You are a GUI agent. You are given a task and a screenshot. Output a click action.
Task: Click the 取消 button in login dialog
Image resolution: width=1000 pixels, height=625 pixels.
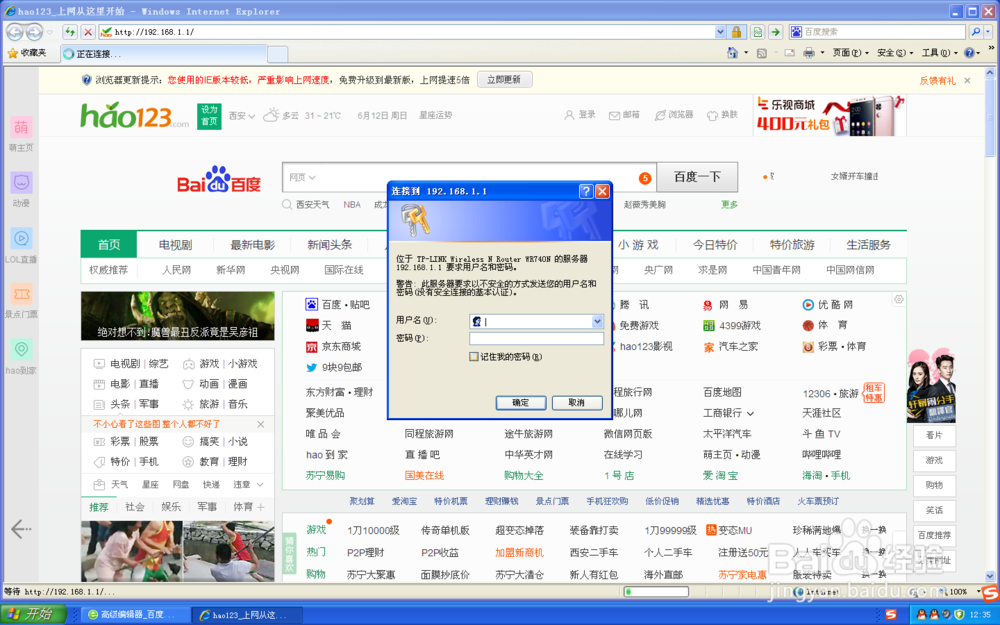coord(577,403)
